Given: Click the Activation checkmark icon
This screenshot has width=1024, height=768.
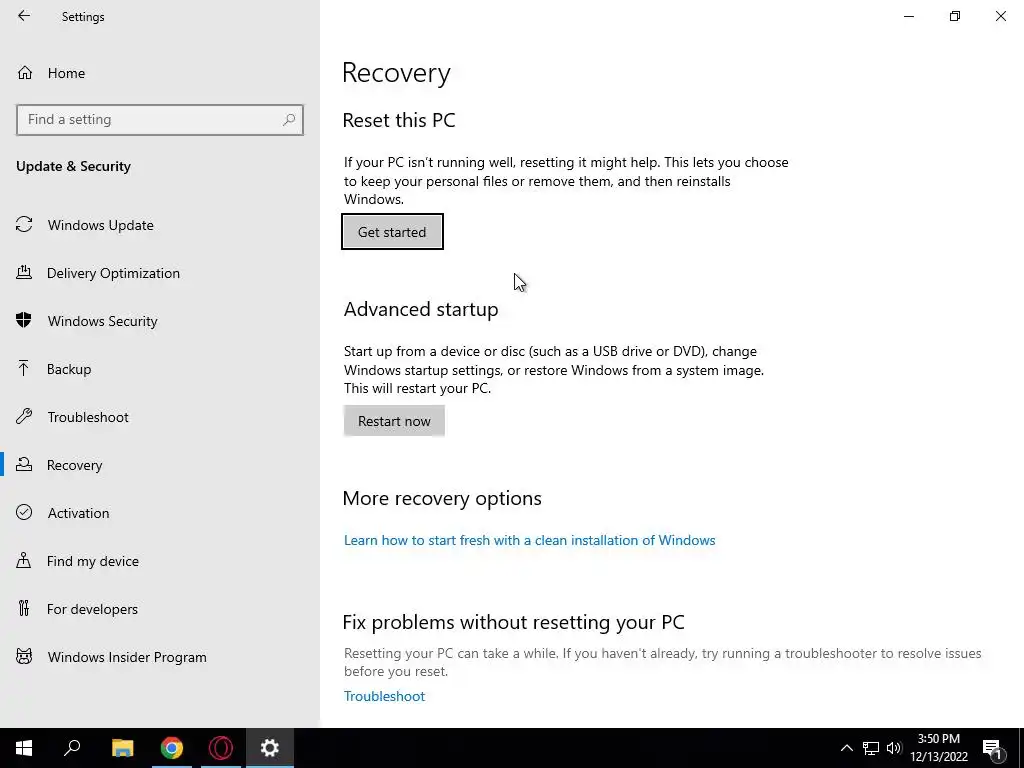Looking at the screenshot, I should [24, 512].
